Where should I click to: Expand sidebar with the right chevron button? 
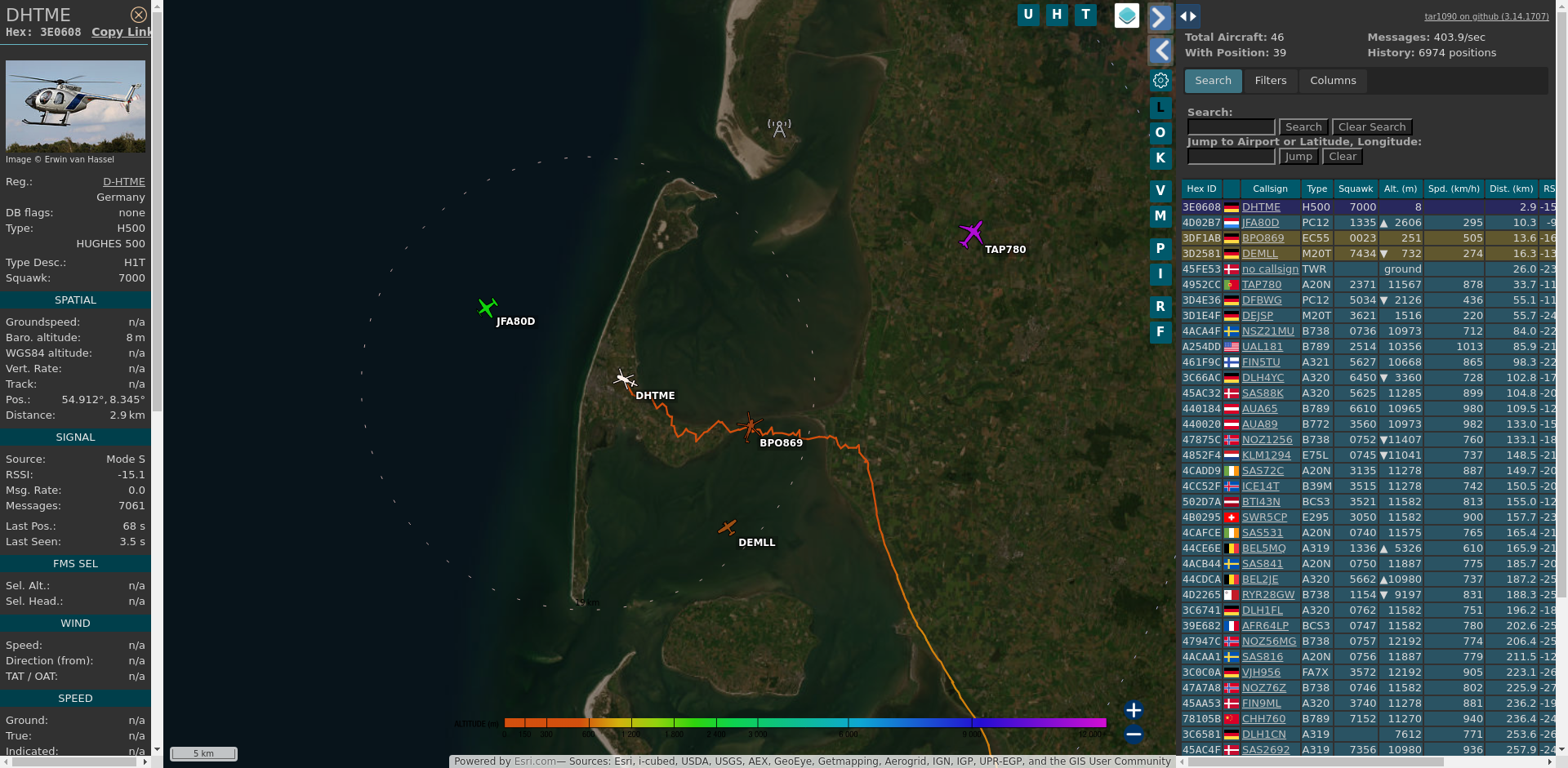[1160, 17]
